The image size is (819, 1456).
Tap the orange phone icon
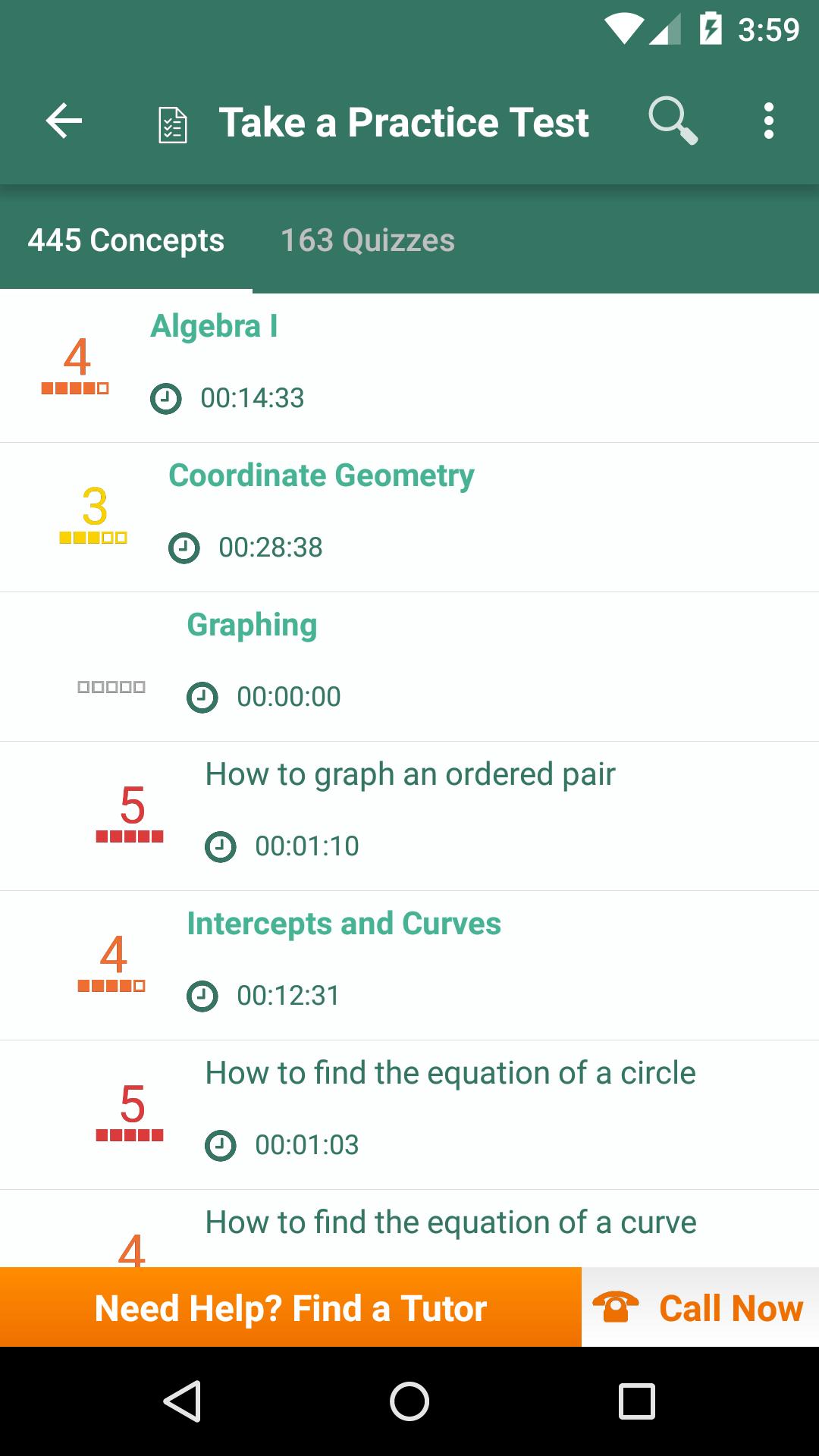point(616,1307)
